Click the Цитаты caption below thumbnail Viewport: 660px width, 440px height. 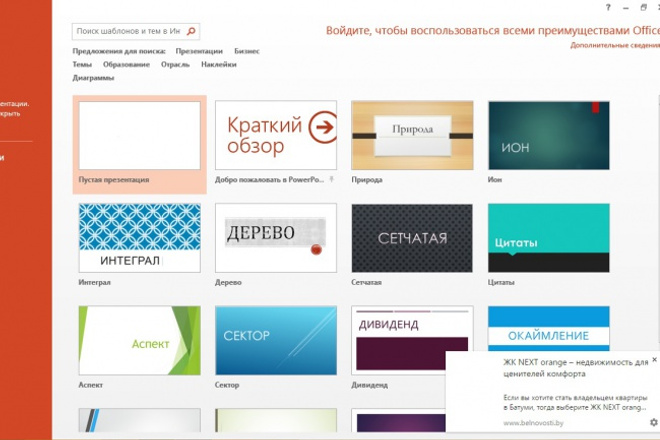tap(501, 283)
